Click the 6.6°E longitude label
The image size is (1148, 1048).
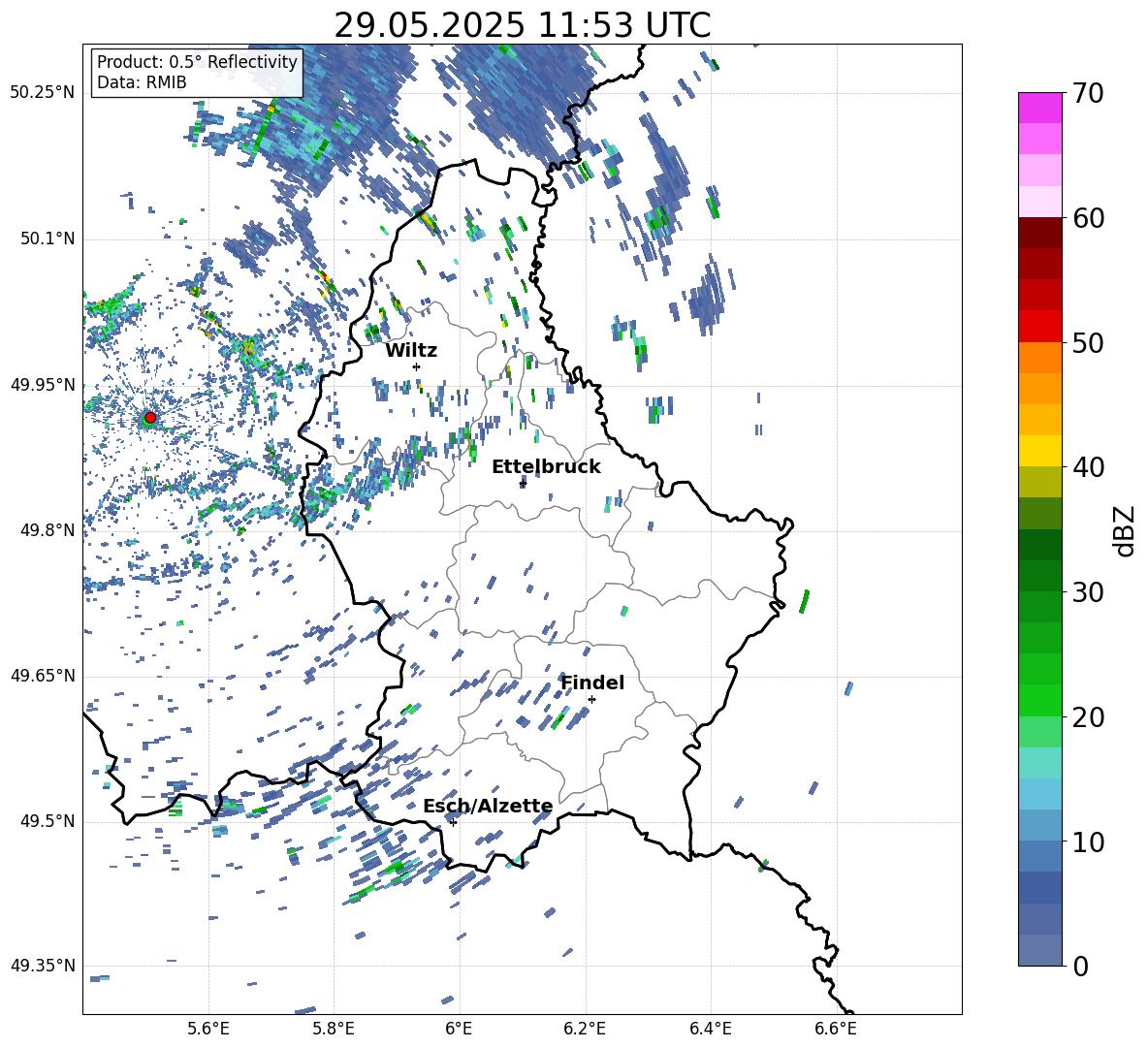point(836,1030)
